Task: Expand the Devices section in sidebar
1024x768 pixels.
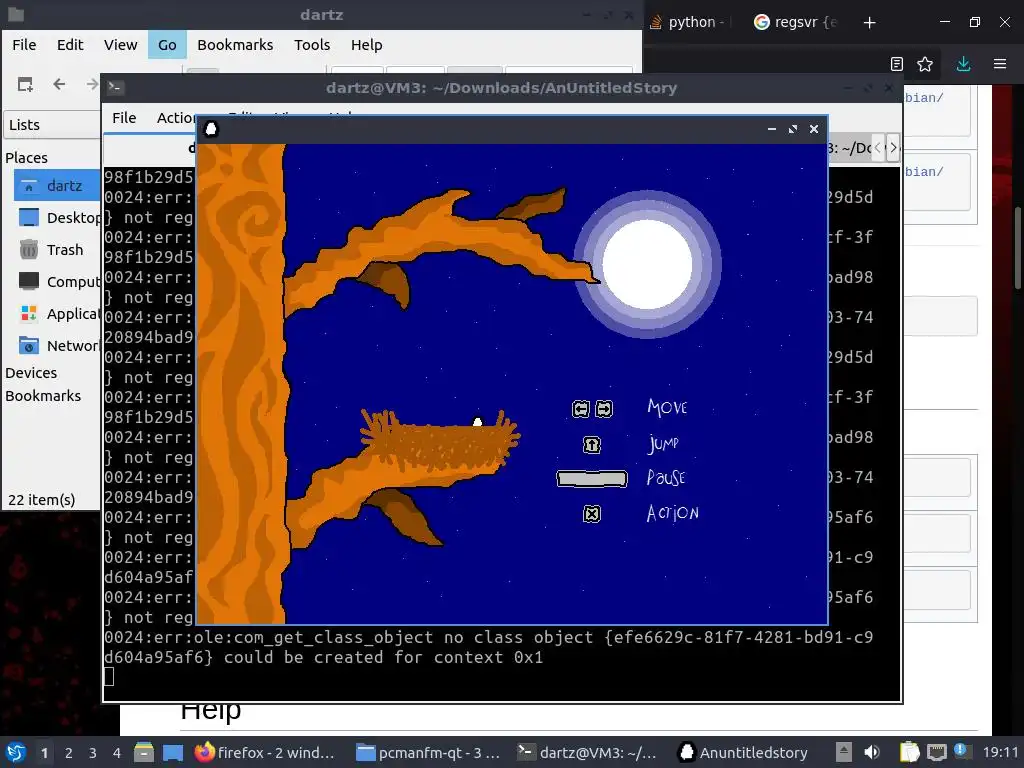Action: click(x=31, y=373)
